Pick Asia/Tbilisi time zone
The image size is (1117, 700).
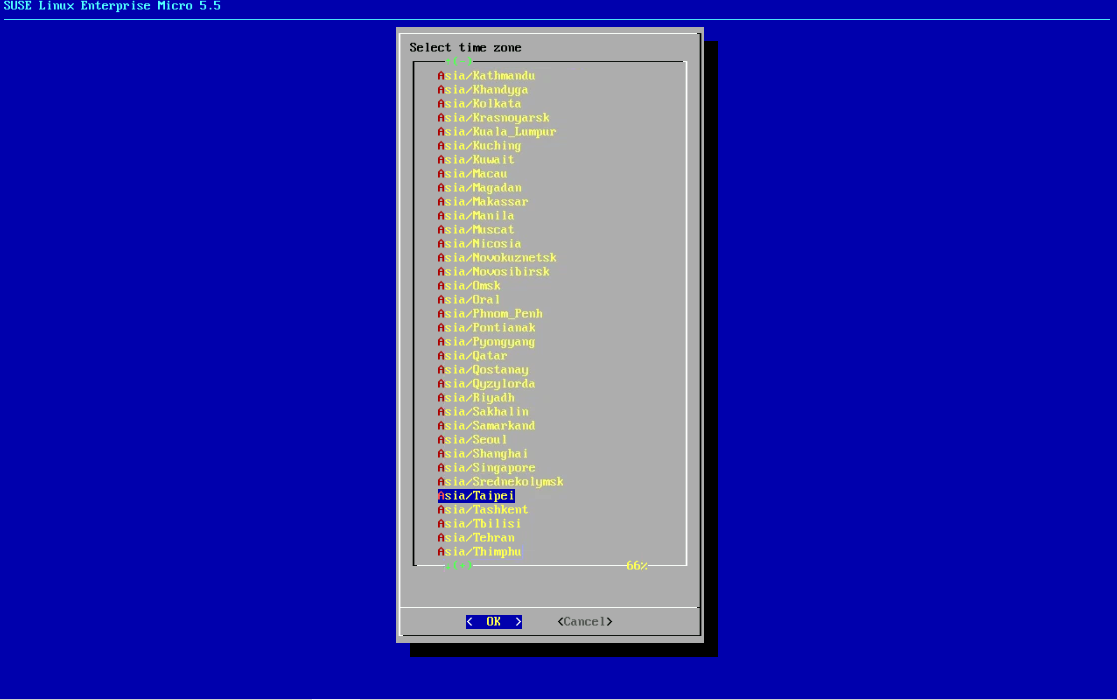tap(479, 524)
